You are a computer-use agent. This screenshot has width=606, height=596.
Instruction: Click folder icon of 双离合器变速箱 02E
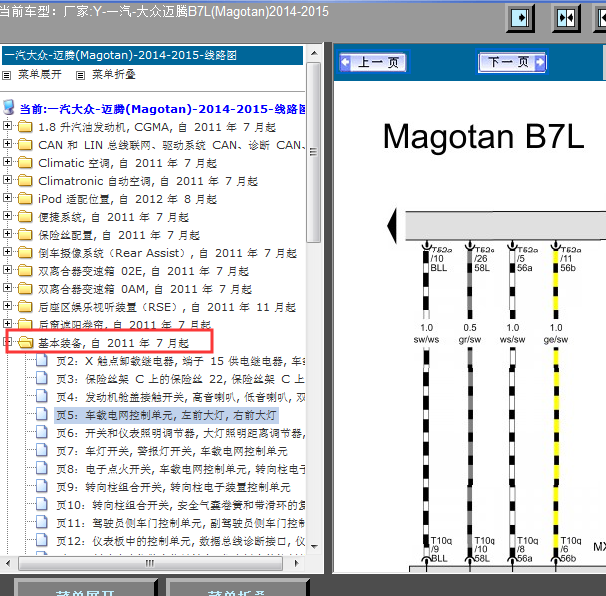click(26, 270)
